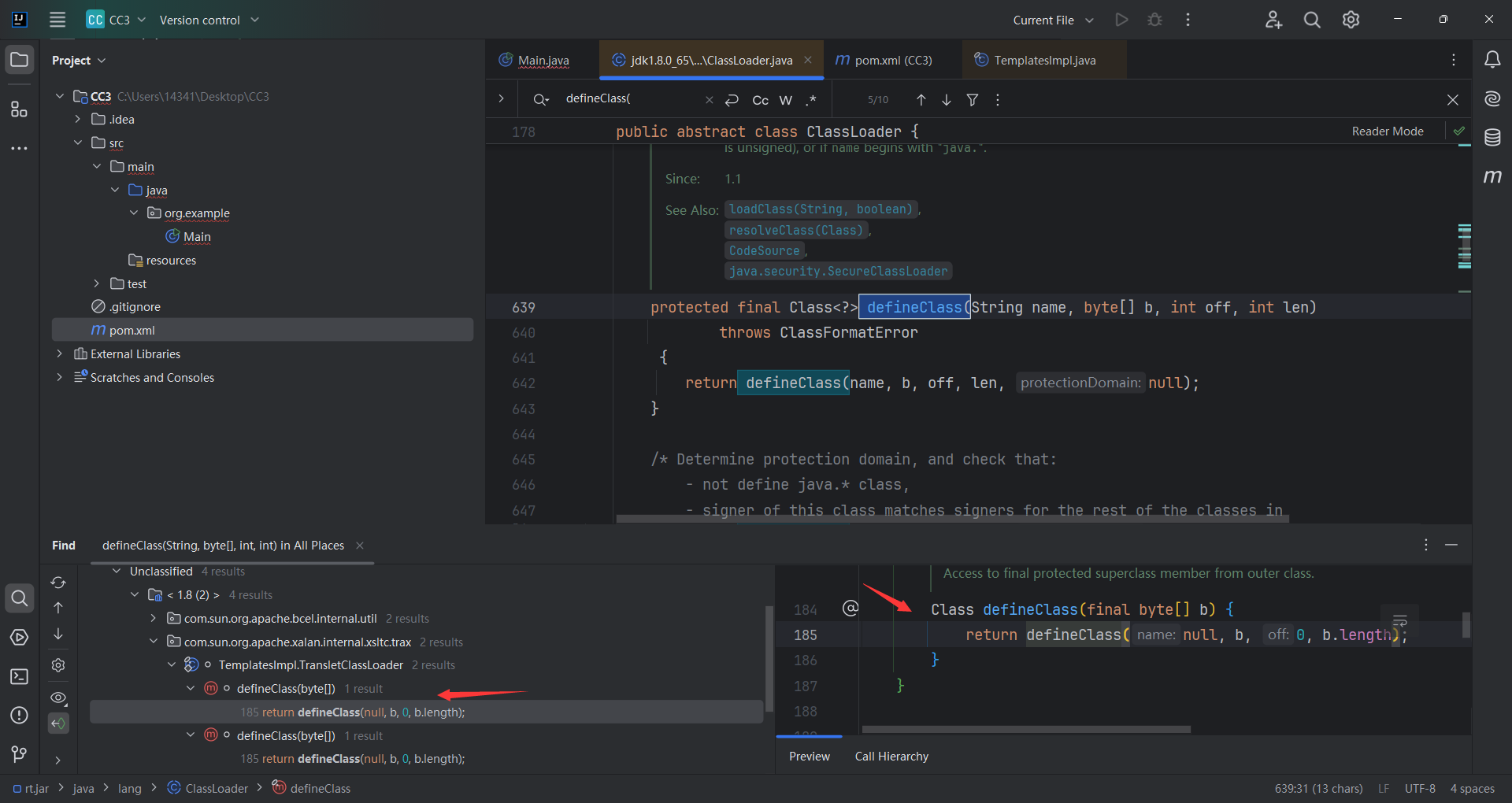Expand com.sun.org.apache.bcel.internal.util results
Screen dimensions: 1512x803
pos(153,619)
